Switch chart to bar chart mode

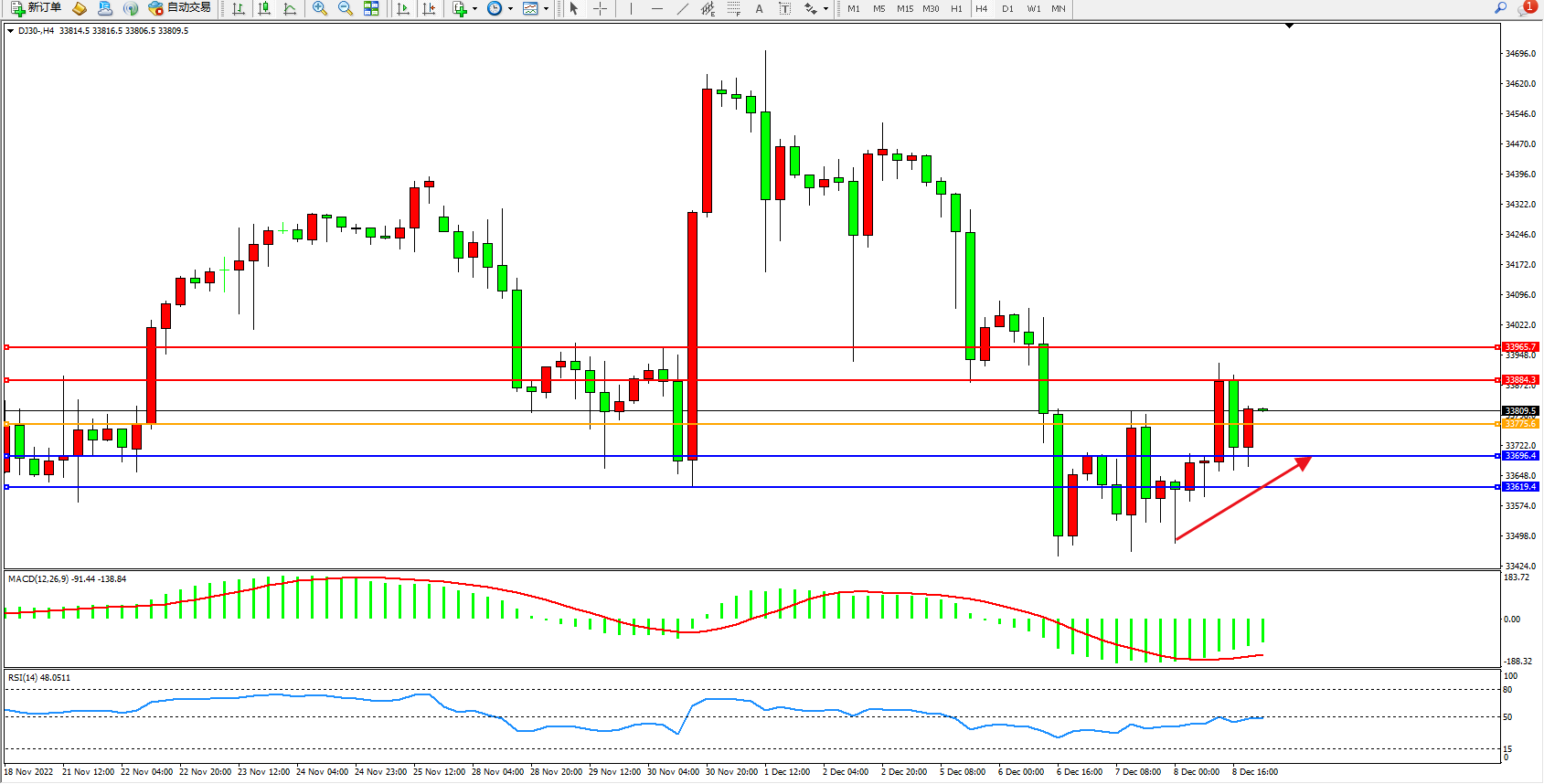239,8
